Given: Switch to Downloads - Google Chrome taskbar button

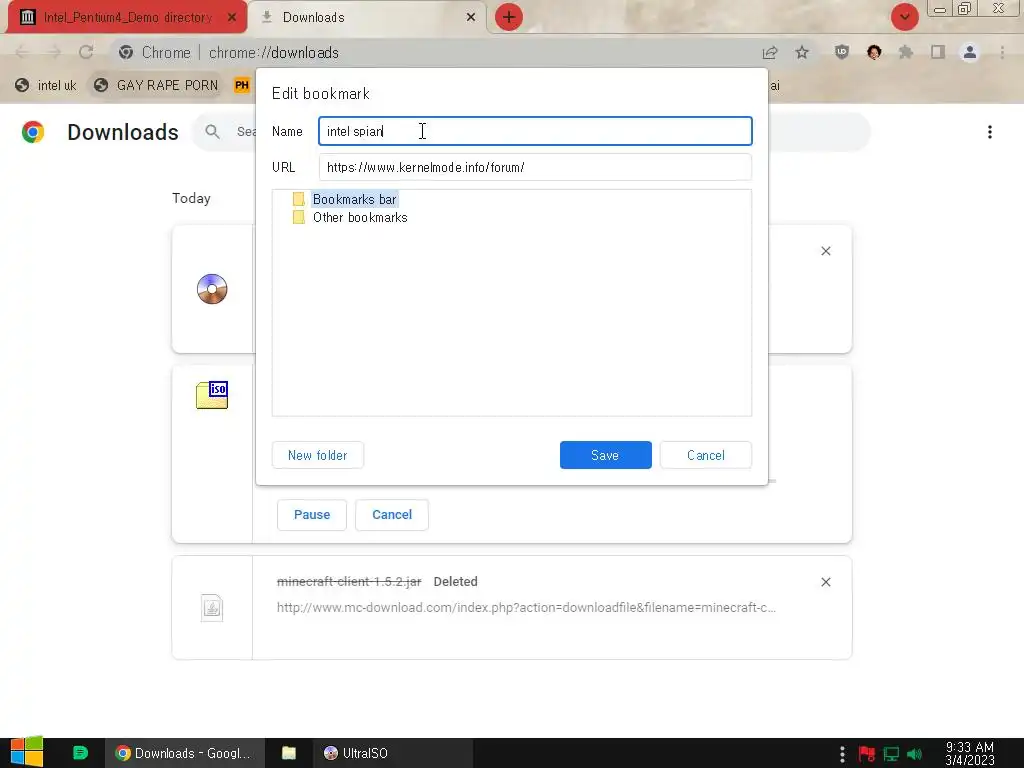Looking at the screenshot, I should tap(185, 753).
